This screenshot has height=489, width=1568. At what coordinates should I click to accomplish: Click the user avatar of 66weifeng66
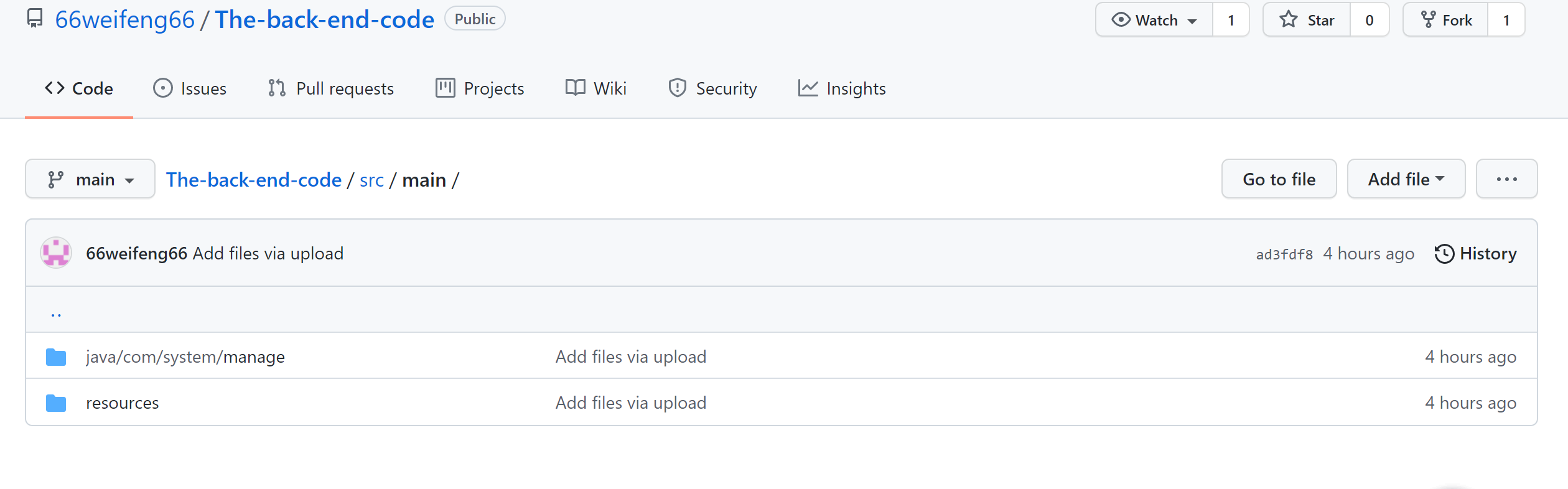tap(56, 253)
